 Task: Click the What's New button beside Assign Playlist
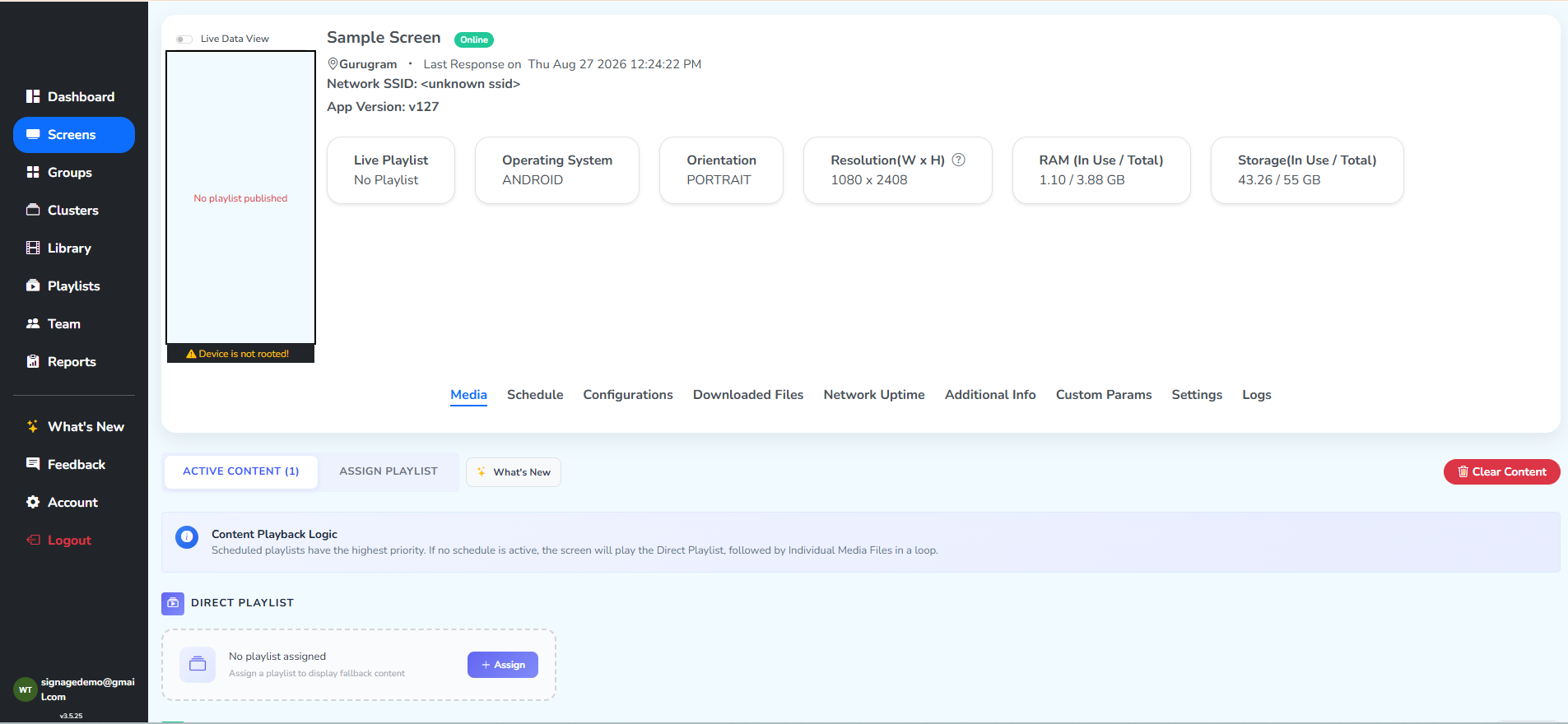click(514, 472)
